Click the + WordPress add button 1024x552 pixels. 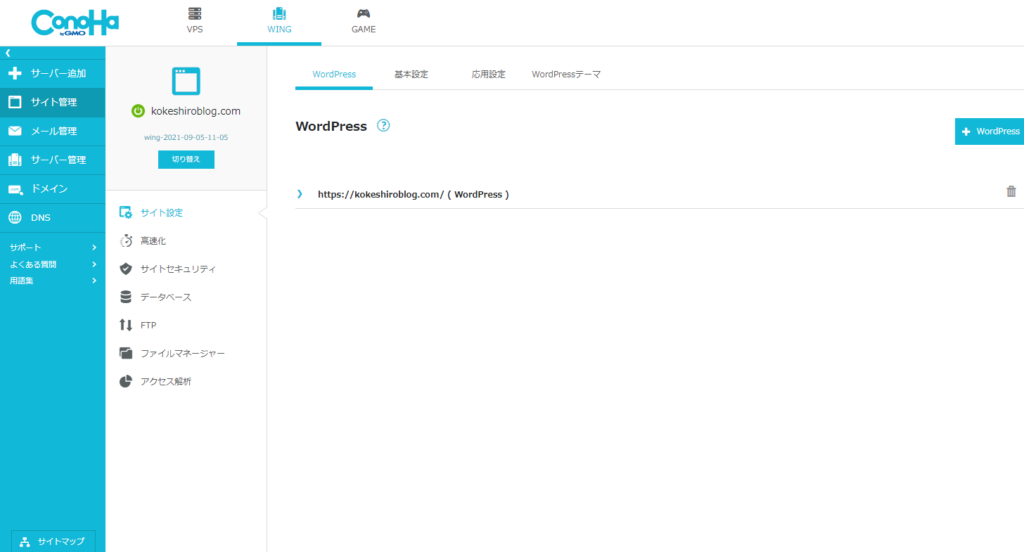coord(989,131)
